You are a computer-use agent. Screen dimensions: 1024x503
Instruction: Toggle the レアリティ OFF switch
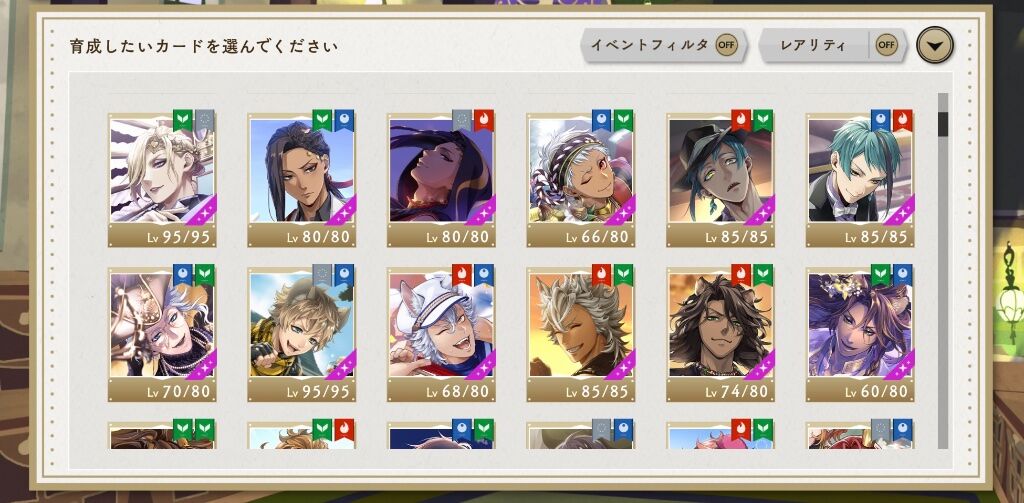(886, 45)
